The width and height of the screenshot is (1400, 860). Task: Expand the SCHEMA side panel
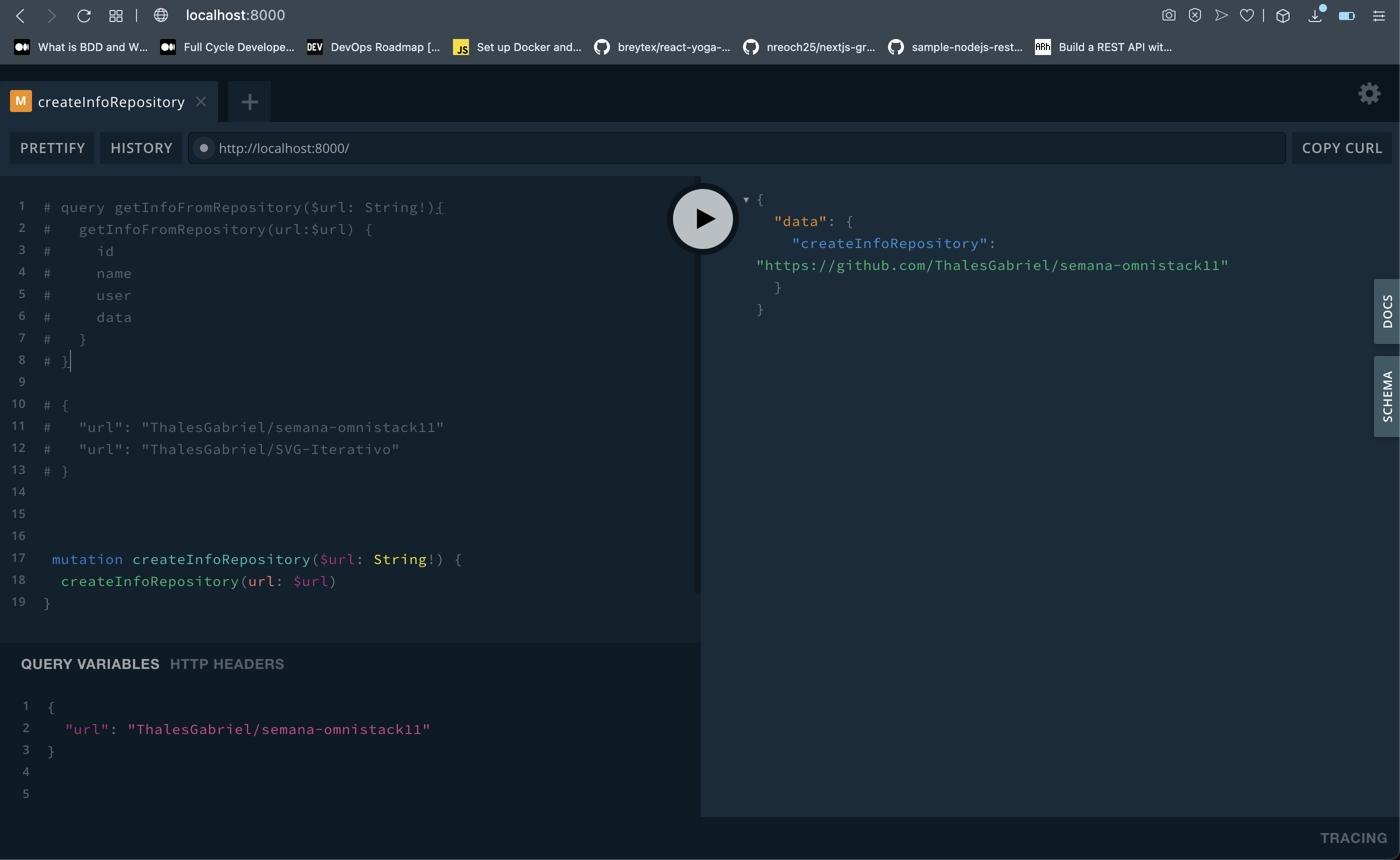click(1386, 396)
